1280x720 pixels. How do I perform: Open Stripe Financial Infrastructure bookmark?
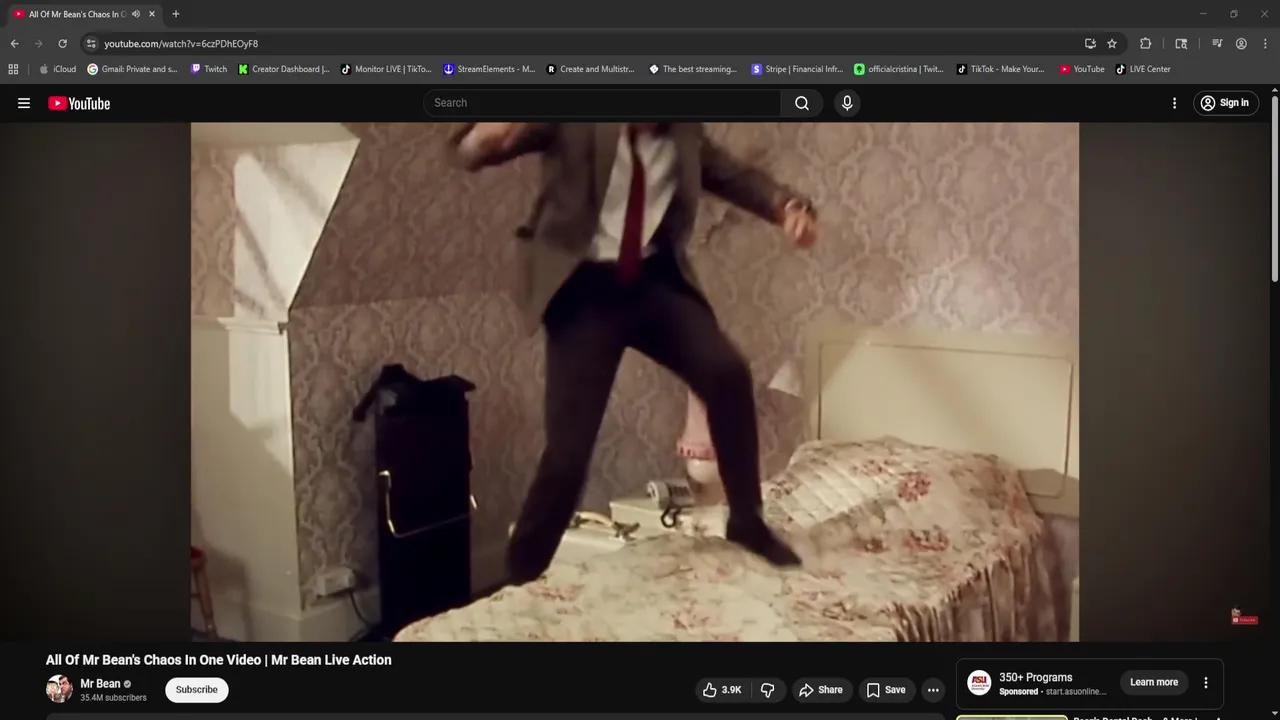pos(797,69)
